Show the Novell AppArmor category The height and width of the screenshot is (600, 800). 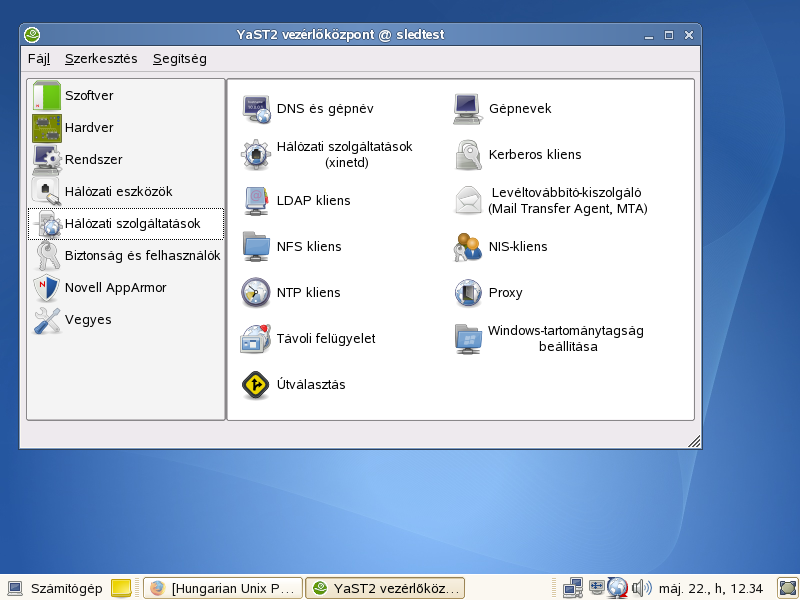[x=126, y=288]
